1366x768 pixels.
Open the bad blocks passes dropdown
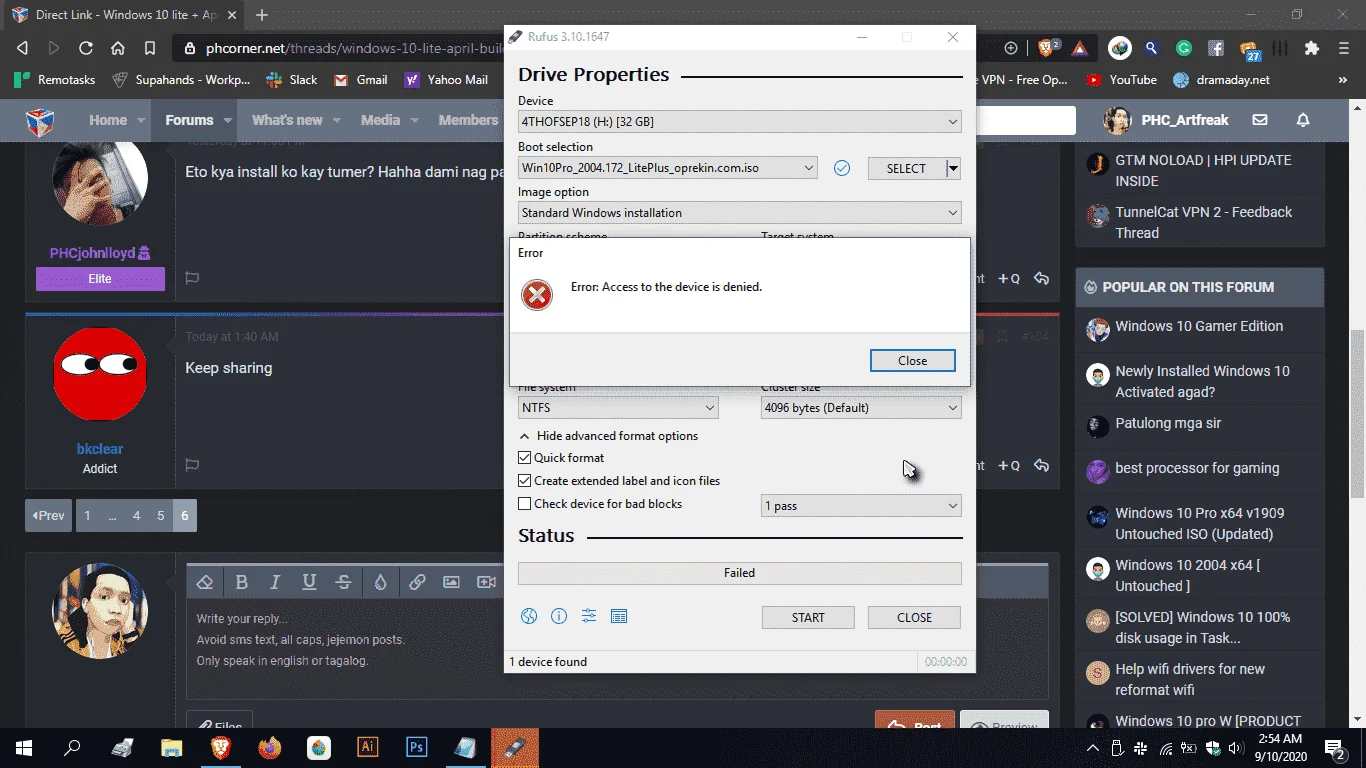(861, 506)
